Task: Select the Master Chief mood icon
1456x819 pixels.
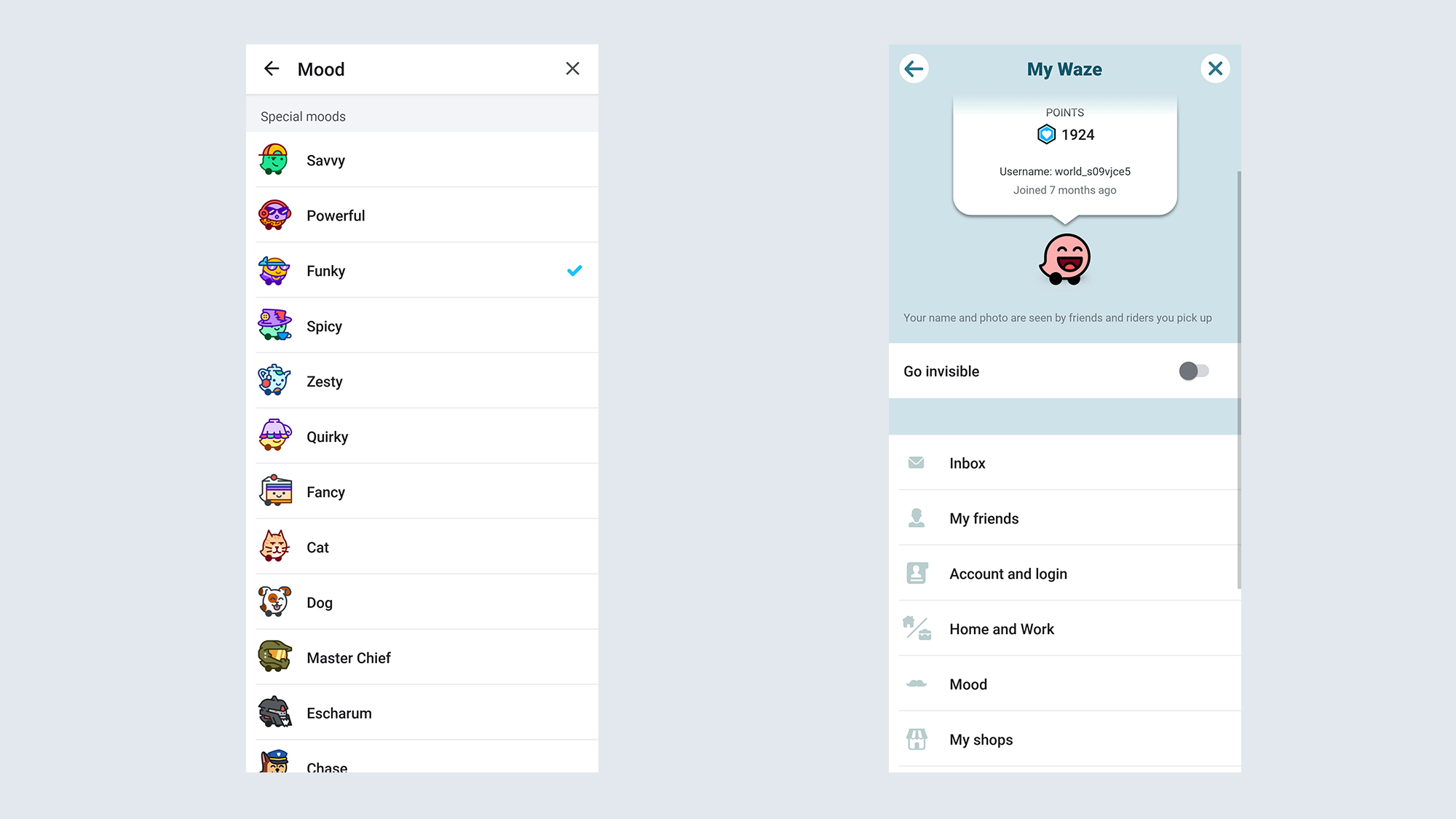Action: [x=274, y=656]
